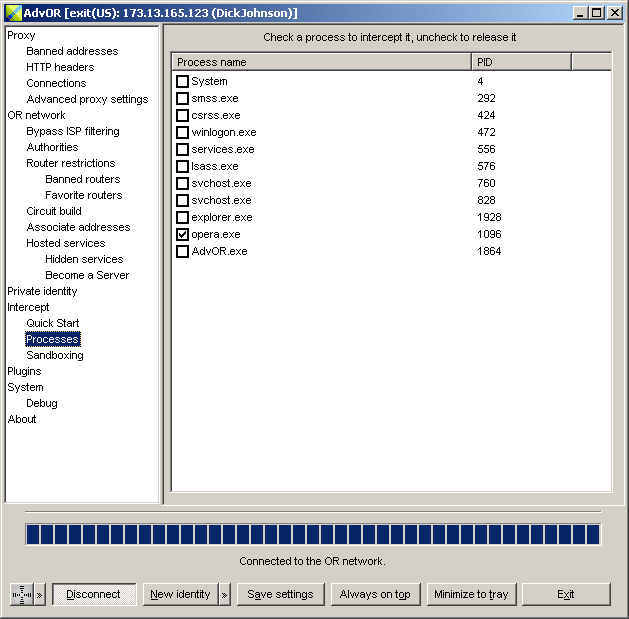Check the services.exe checkbox

point(183,149)
